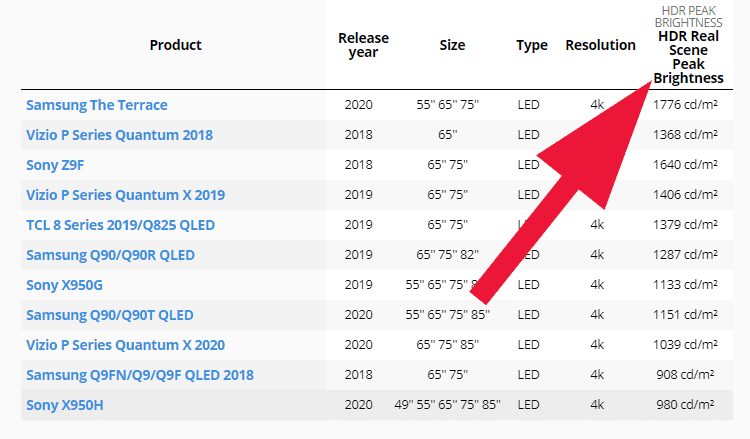Click LED type in Sony X950H row
Viewport: 750px width, 439px height.
coord(529,405)
